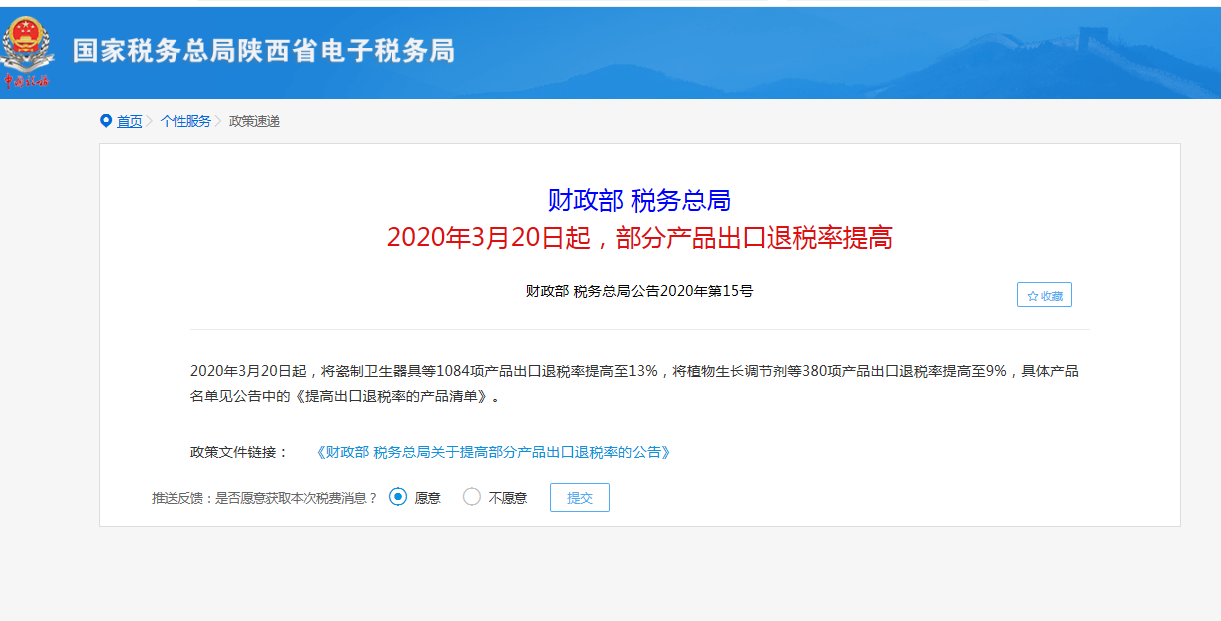
Task: Click the 提交 submit button
Action: [x=580, y=497]
